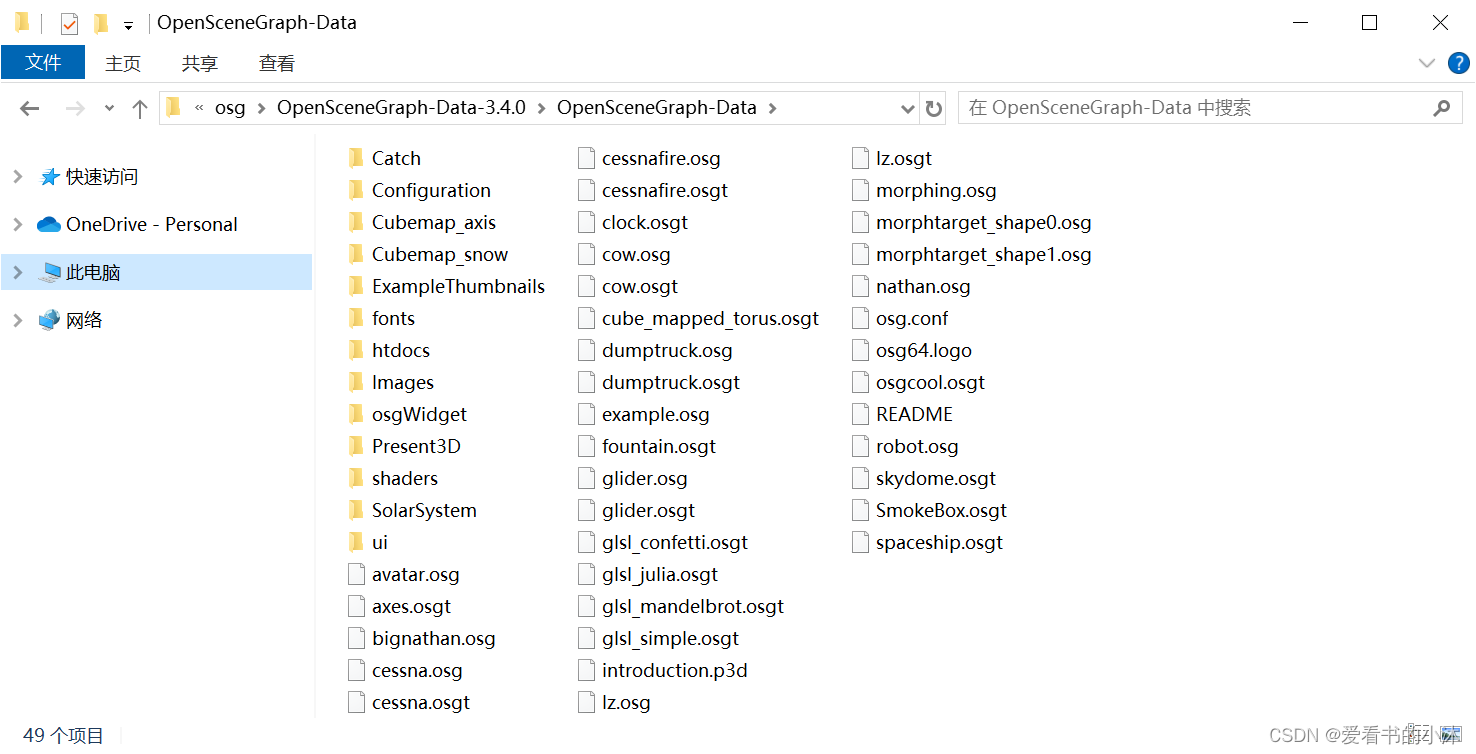Image resolution: width=1476 pixels, height=754 pixels.
Task: Select the fonts folder icon
Action: 356,318
